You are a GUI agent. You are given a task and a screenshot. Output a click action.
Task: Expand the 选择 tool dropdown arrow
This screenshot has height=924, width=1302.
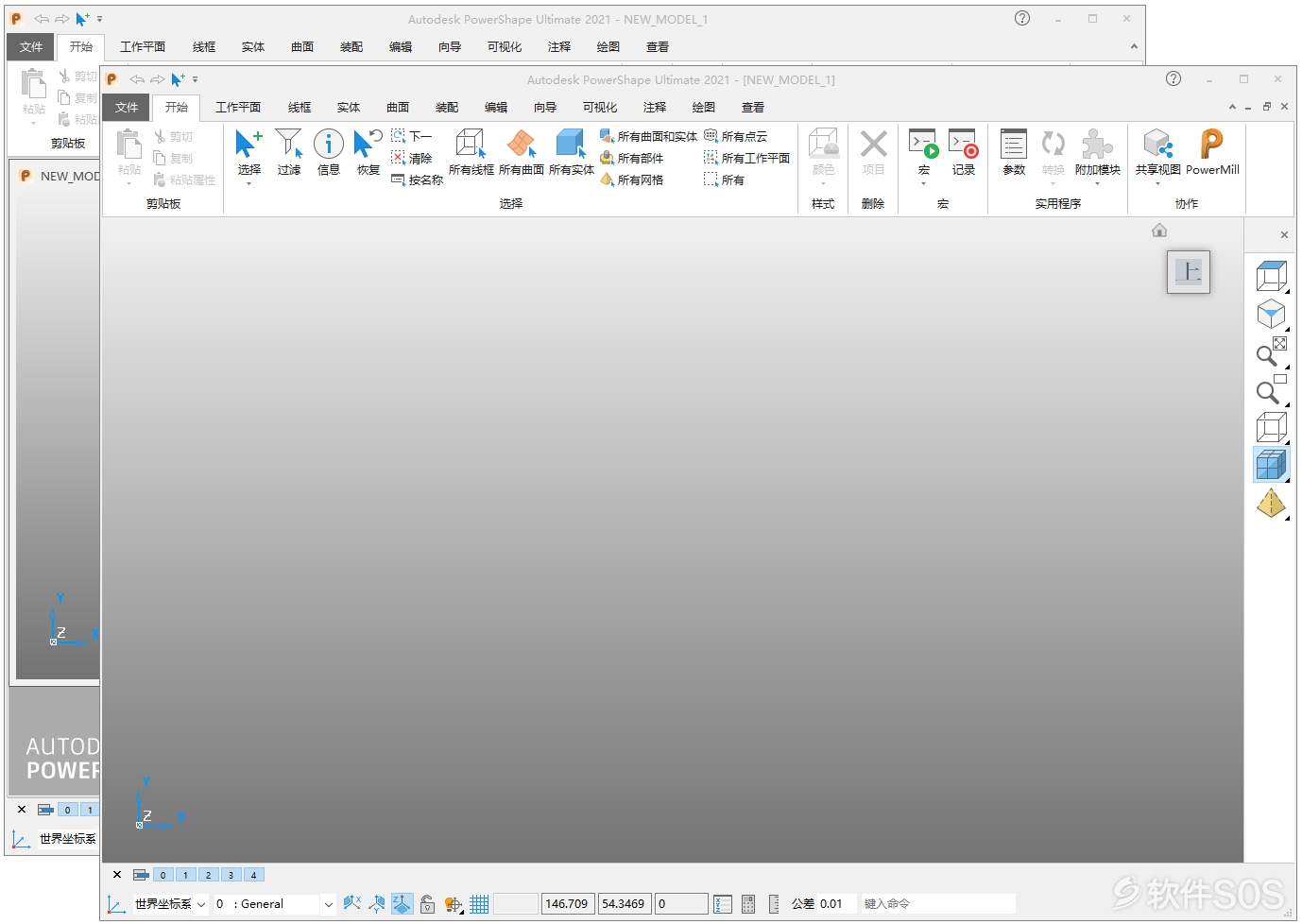tap(248, 183)
